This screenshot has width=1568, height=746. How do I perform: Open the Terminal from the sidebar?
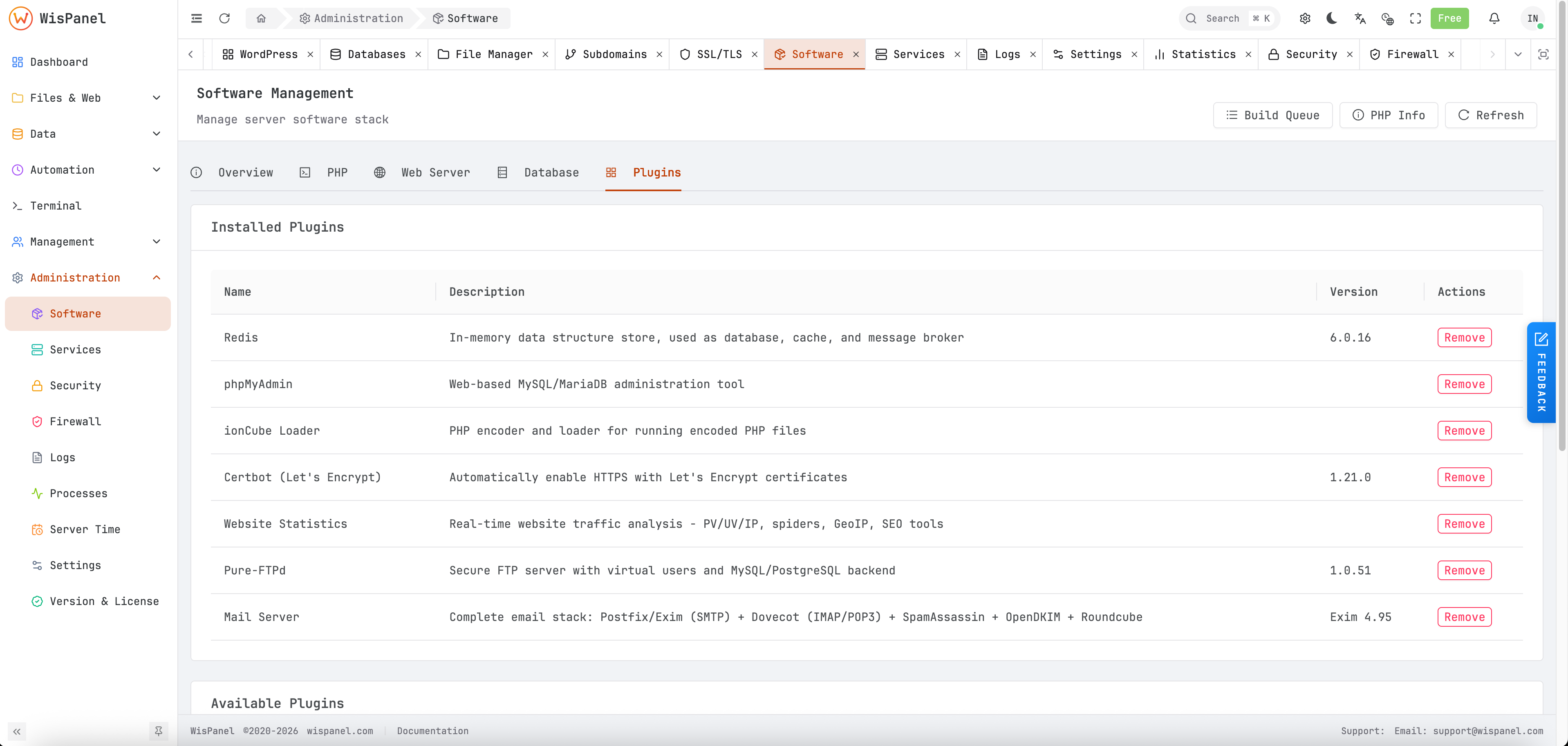pyautogui.click(x=56, y=205)
